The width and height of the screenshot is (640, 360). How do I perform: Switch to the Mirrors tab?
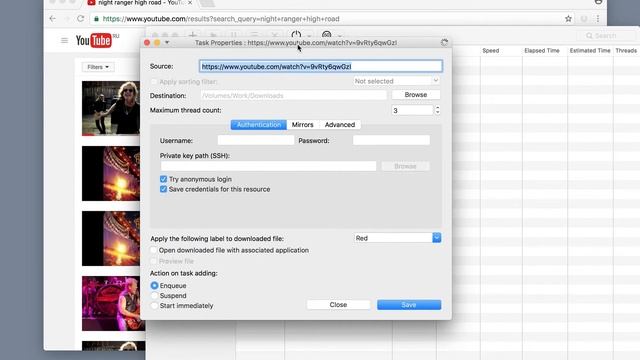(302, 125)
